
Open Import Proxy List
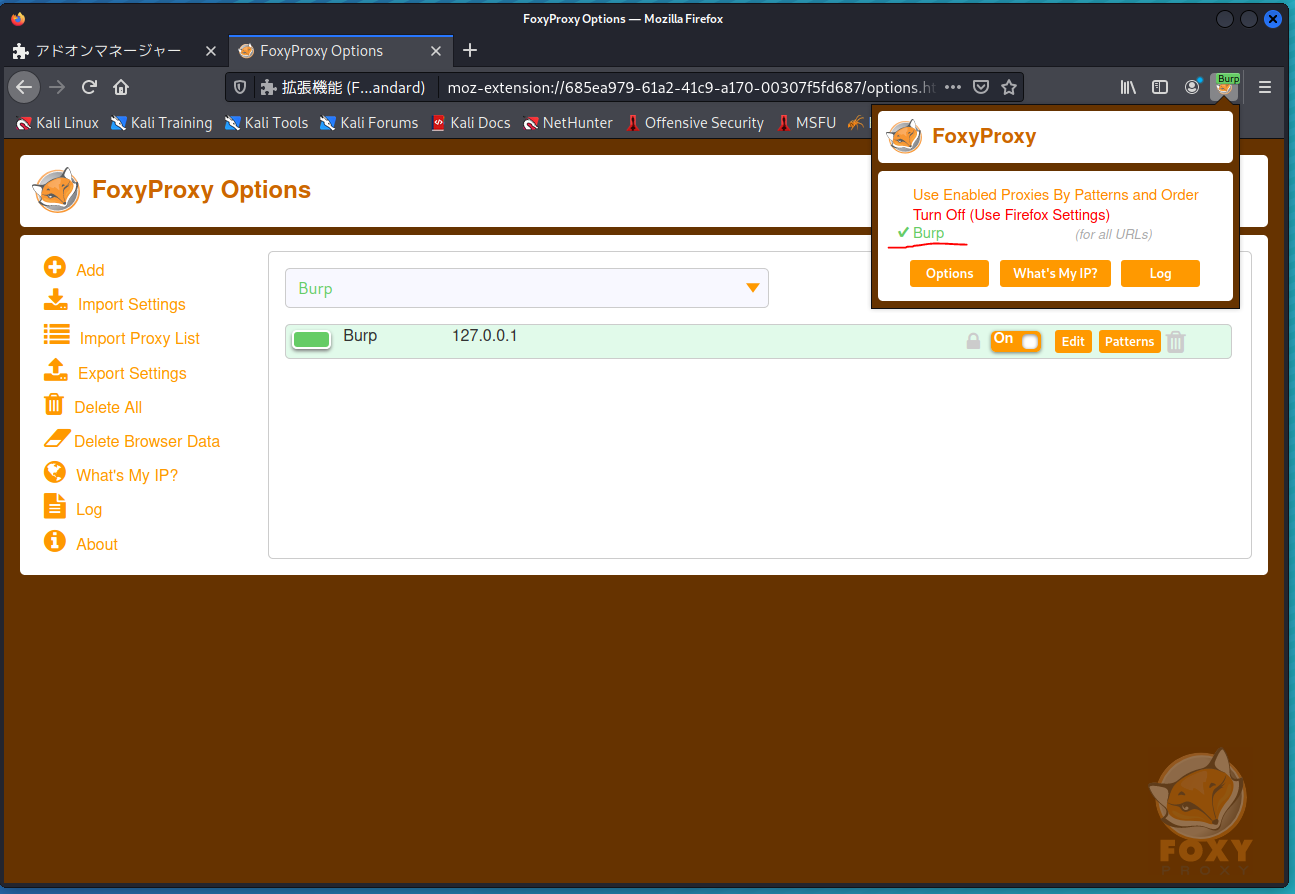point(56,337)
